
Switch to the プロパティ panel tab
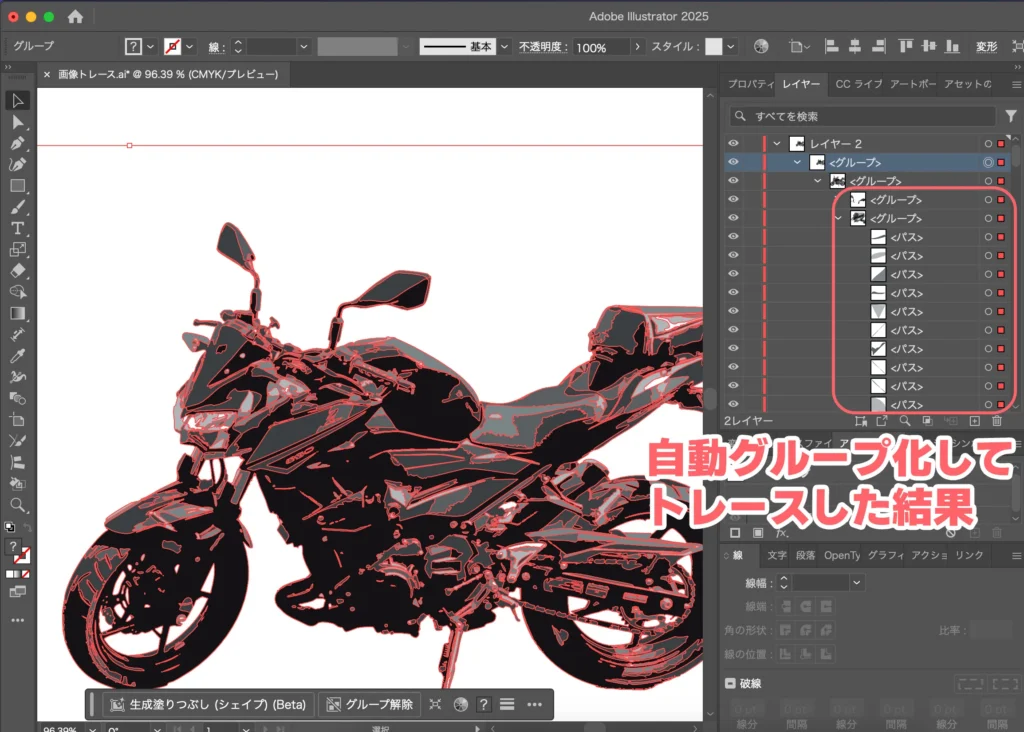(750, 84)
